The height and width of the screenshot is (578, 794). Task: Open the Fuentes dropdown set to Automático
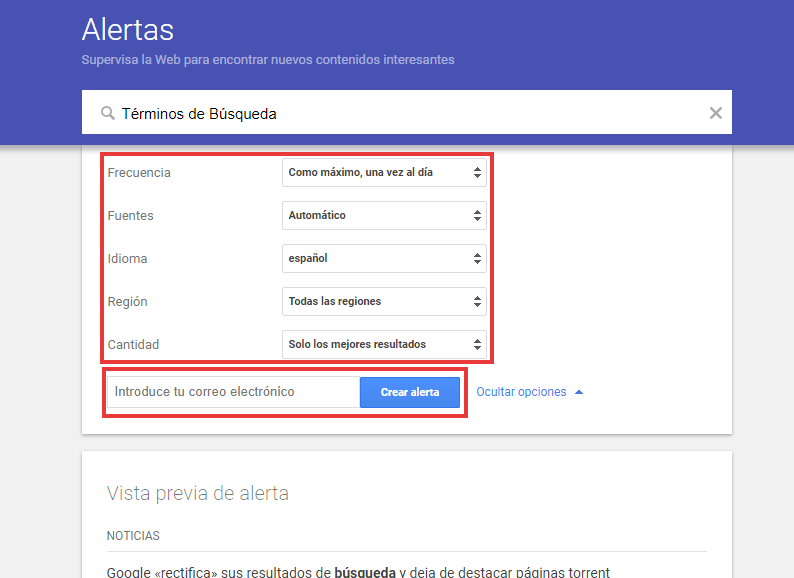tap(384, 215)
